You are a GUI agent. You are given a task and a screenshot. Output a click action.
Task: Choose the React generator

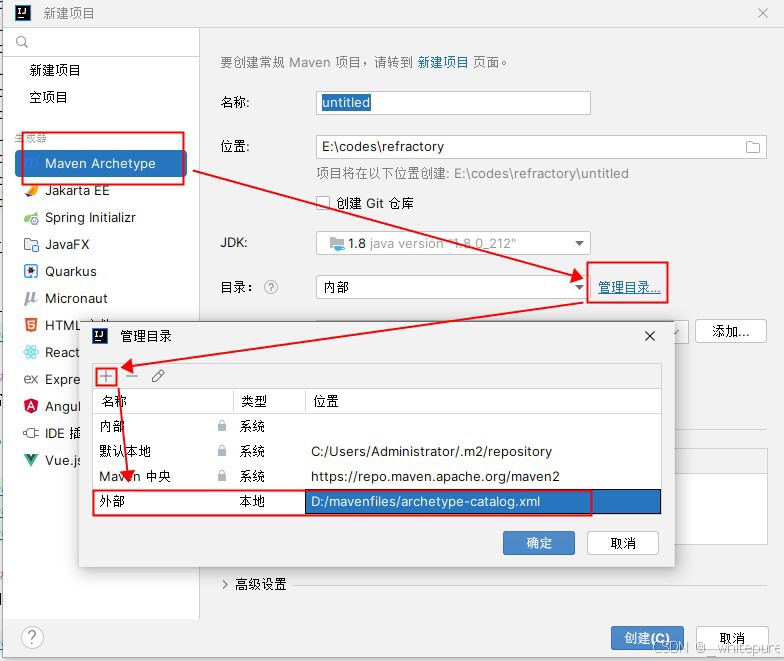[52, 352]
